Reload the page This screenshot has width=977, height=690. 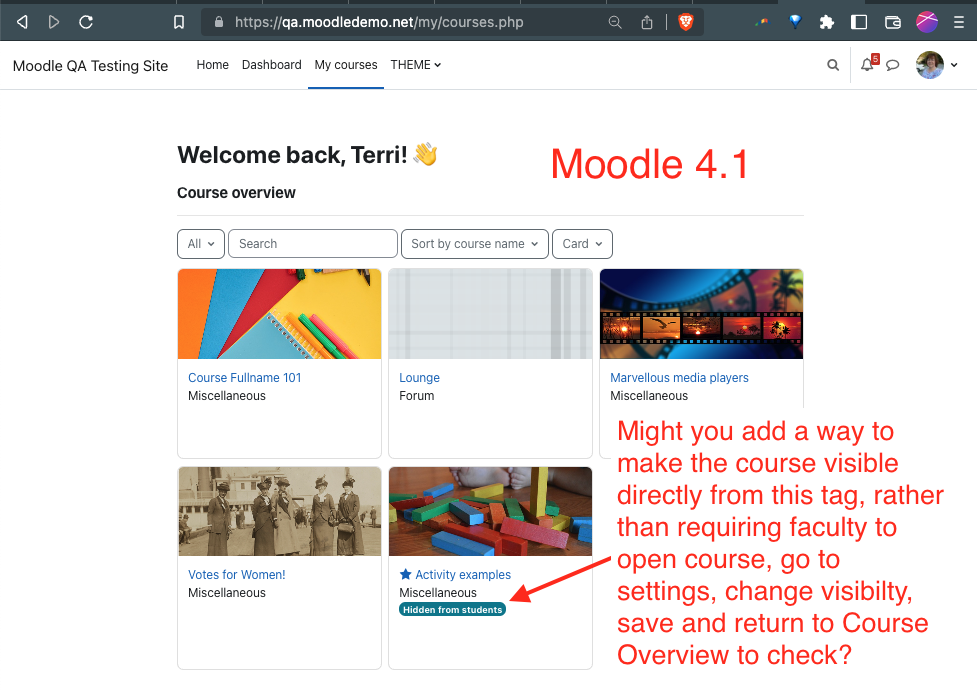click(x=86, y=22)
